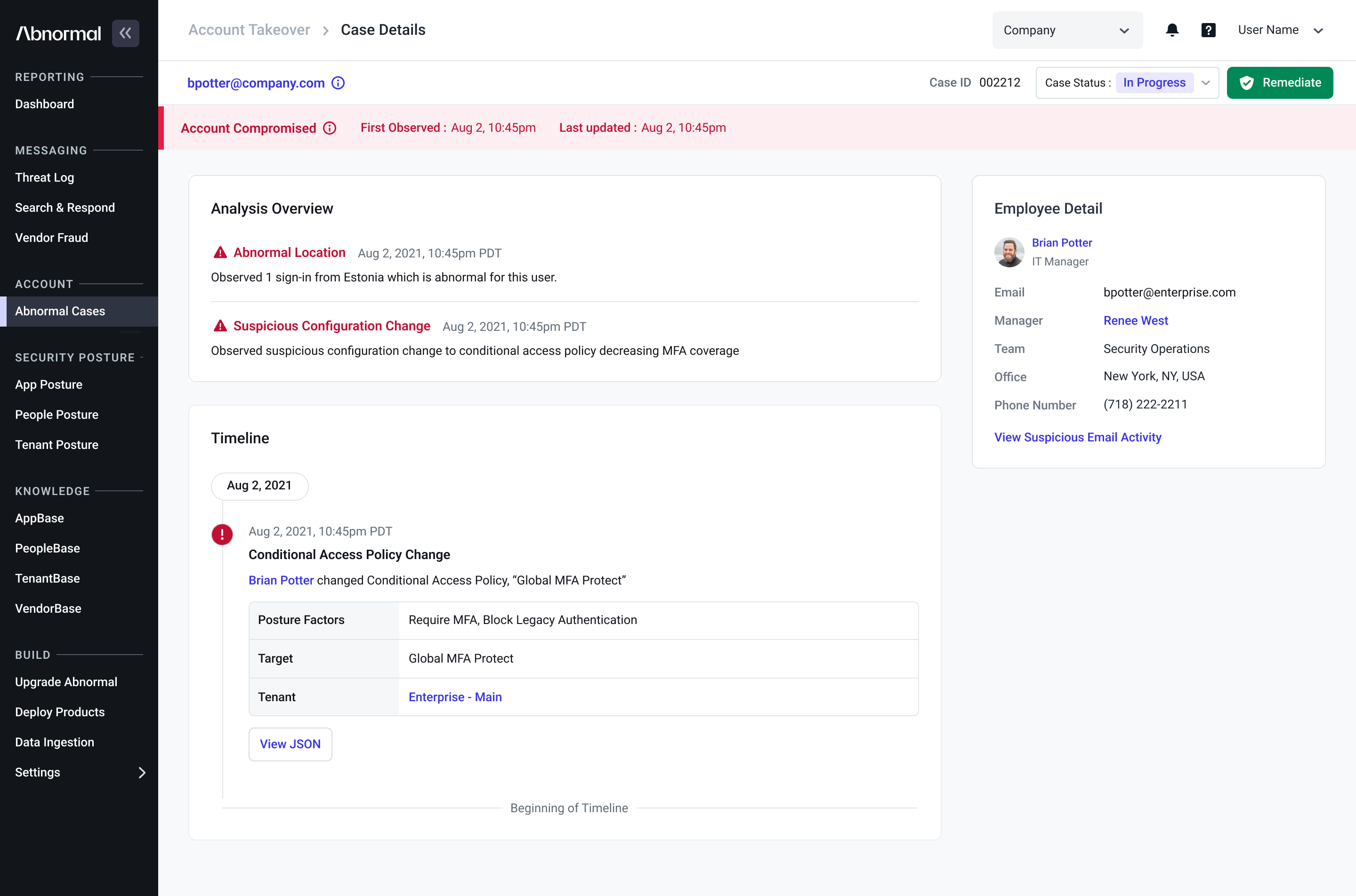Collapse the sidebar with double-chevron icon
1356x896 pixels.
pos(125,33)
